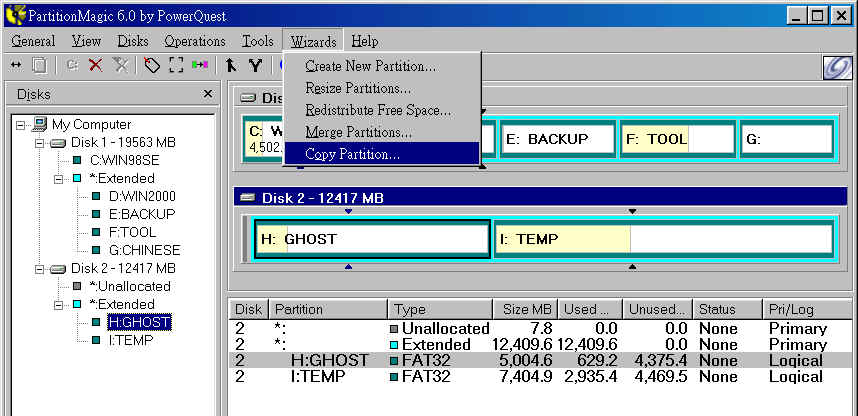Select the E: BACKUP partition block on Disk 1 map
Viewport: 858px width, 416px height.
click(x=558, y=140)
